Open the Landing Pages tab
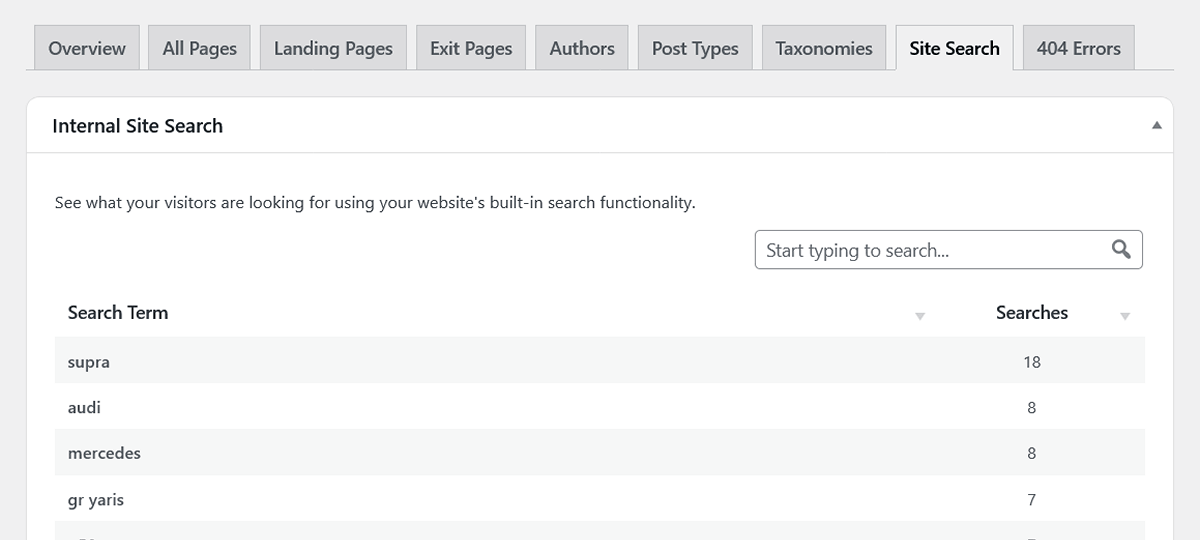This screenshot has width=1200, height=540. tap(333, 48)
